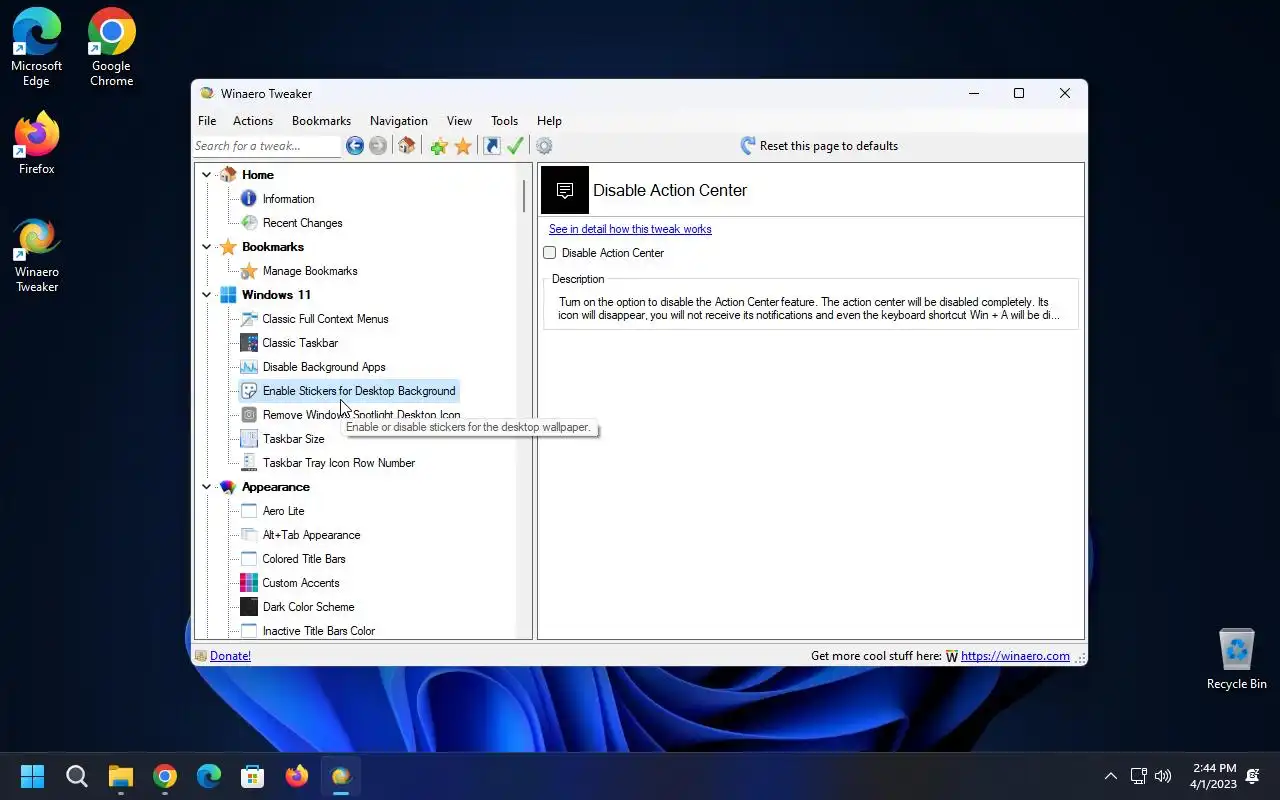Click the Disable Background Apps icon
The image size is (1280, 800).
point(249,367)
